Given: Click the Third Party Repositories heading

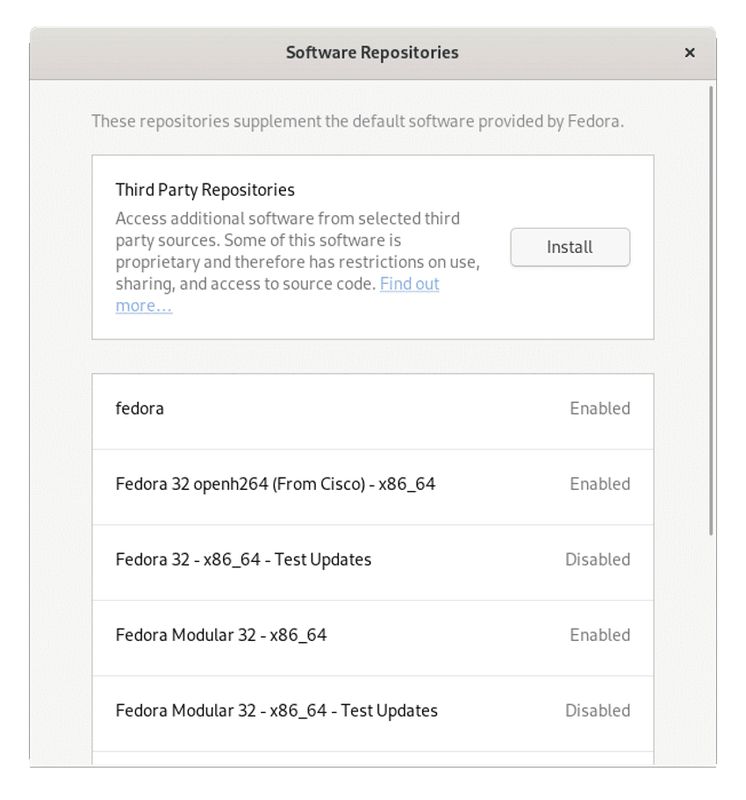Looking at the screenshot, I should [205, 189].
